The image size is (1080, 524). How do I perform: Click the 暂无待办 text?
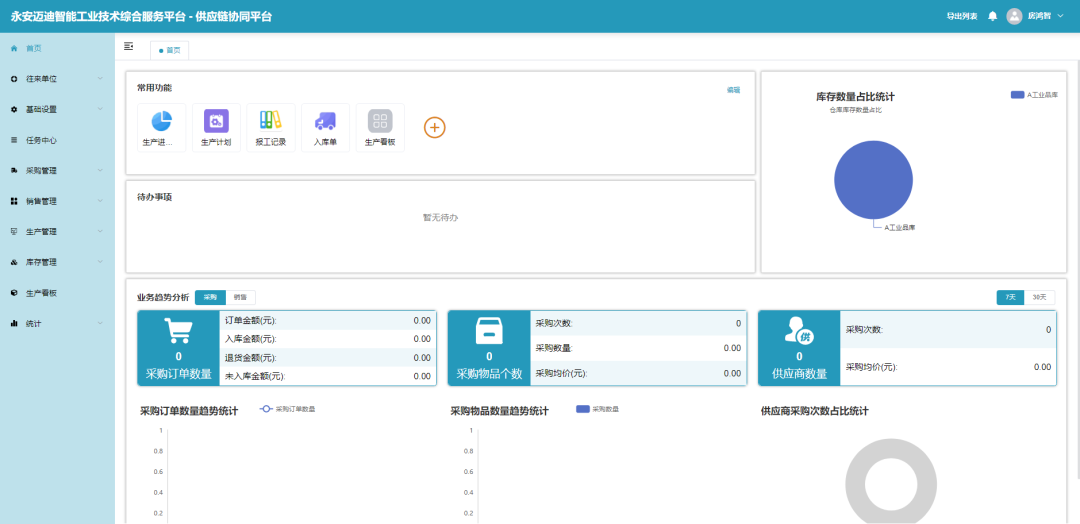[440, 218]
